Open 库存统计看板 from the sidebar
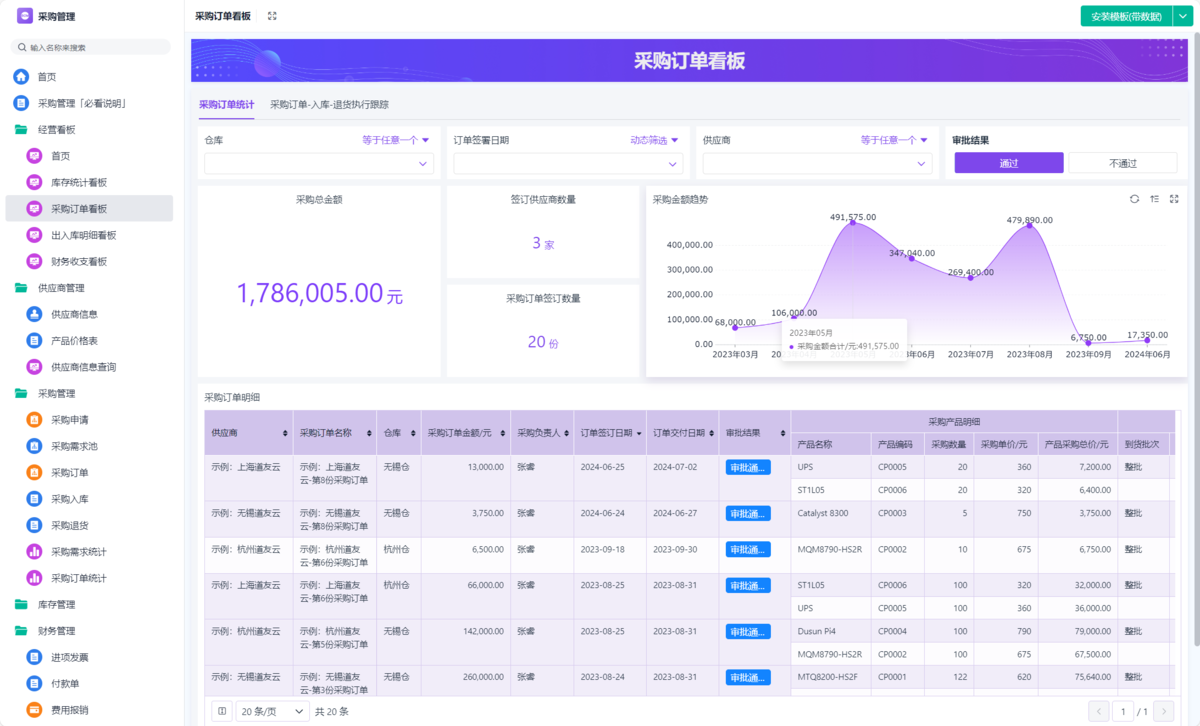This screenshot has width=1200, height=726. (79, 182)
